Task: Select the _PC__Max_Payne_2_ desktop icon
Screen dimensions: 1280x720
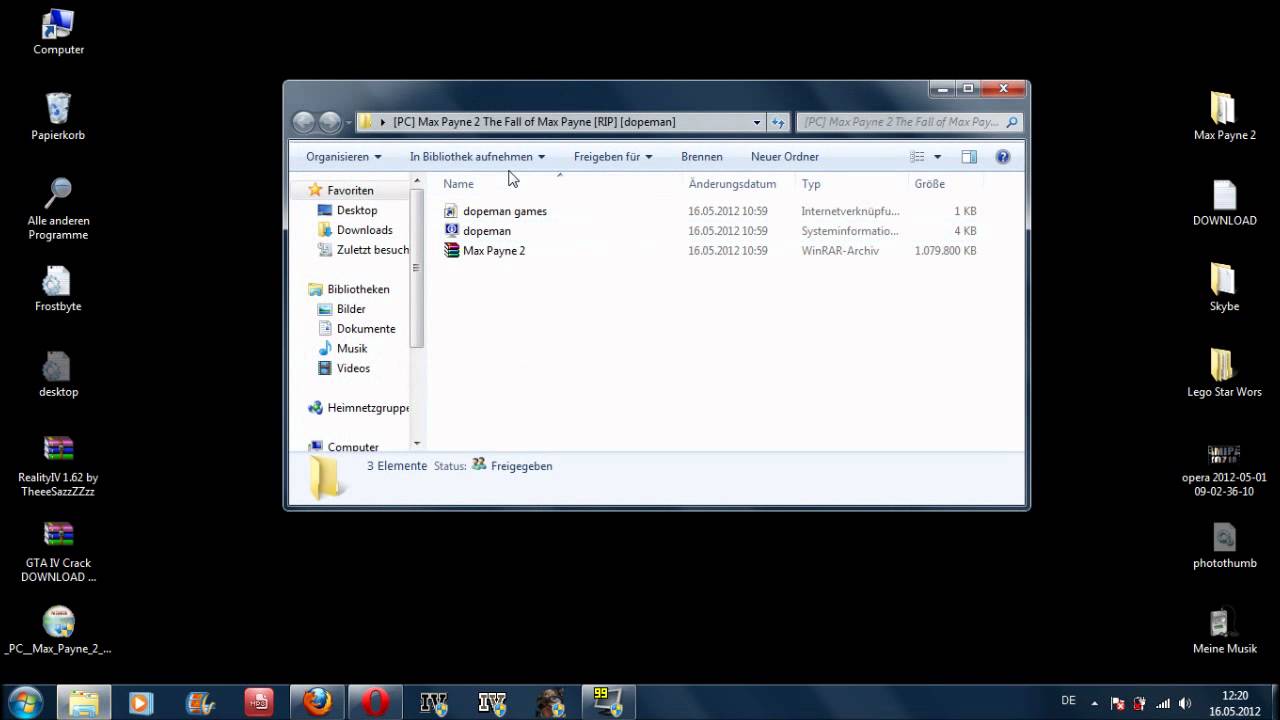Action: [x=58, y=631]
